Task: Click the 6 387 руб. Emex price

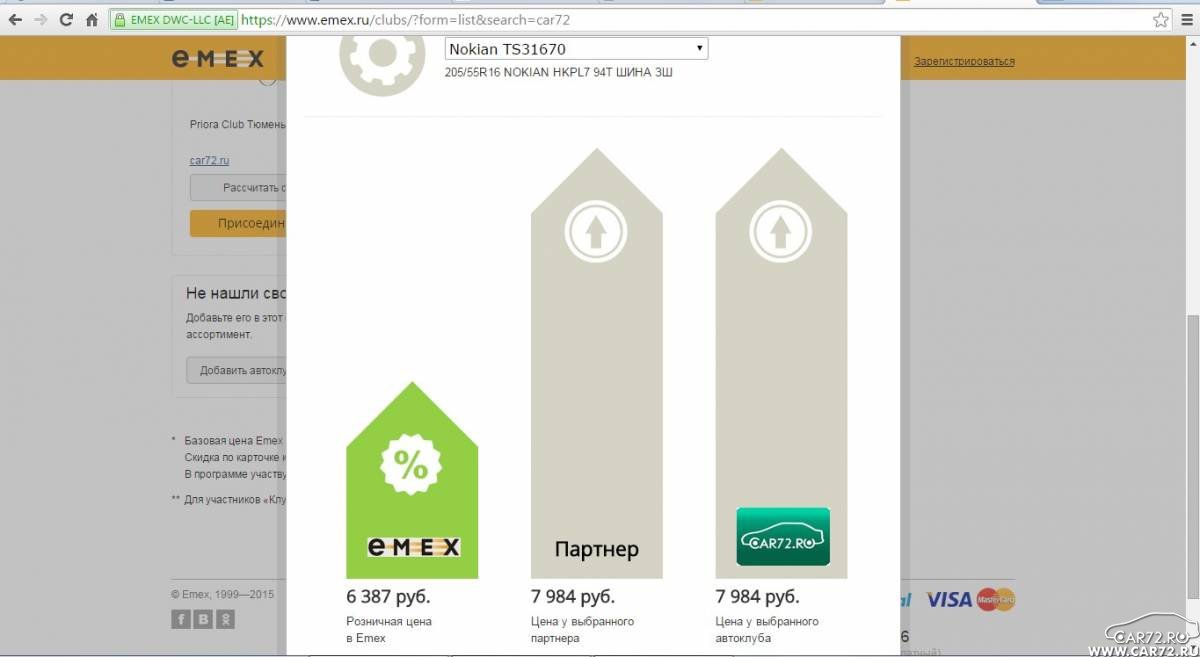Action: tap(388, 597)
